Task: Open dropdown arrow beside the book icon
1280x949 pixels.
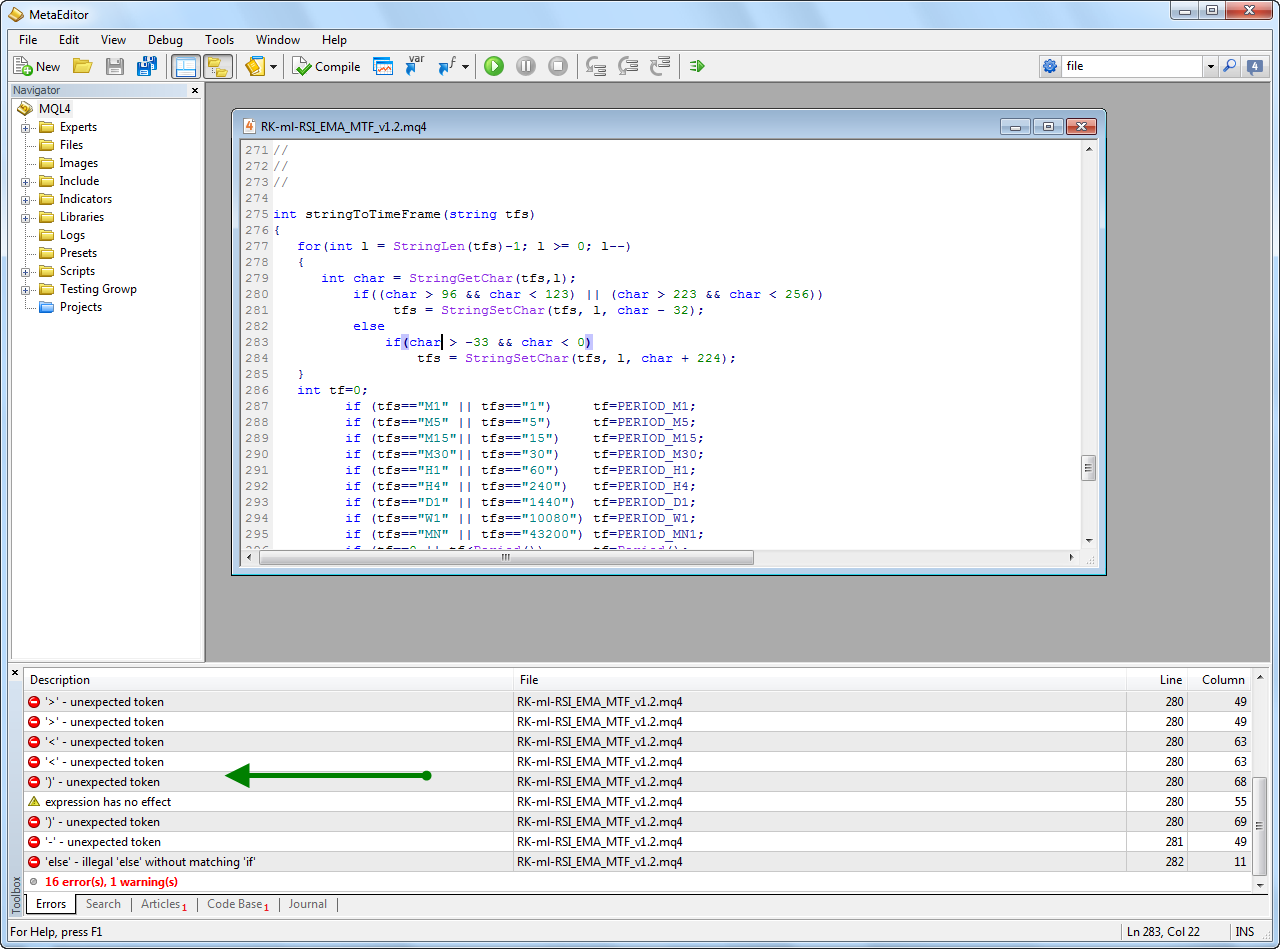Action: point(273,67)
